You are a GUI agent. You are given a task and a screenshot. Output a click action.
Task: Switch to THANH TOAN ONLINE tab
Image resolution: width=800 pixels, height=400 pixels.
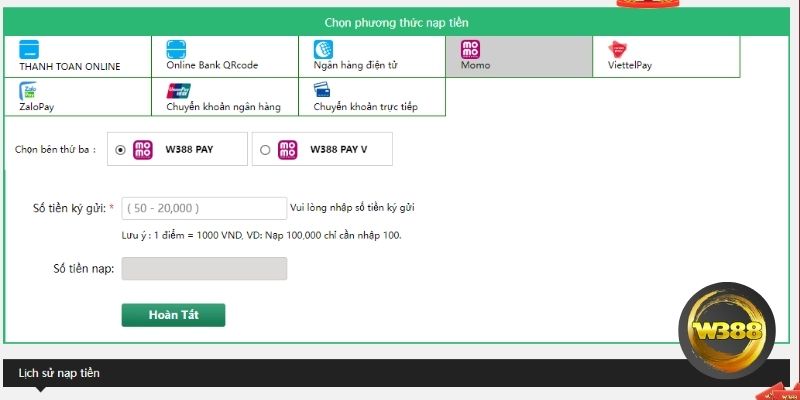point(78,57)
